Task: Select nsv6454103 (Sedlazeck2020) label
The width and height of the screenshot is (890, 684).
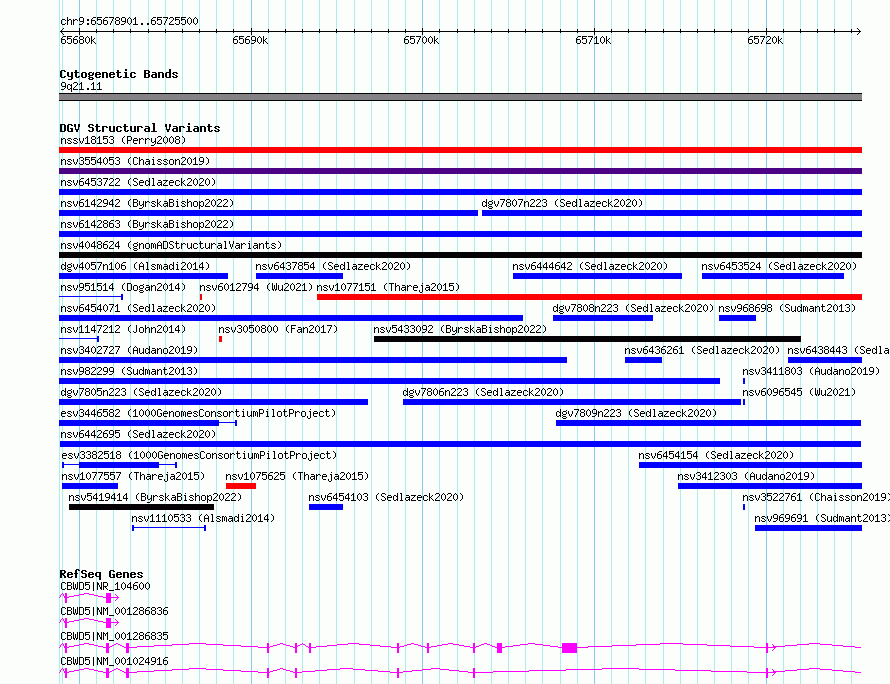Action: point(386,497)
